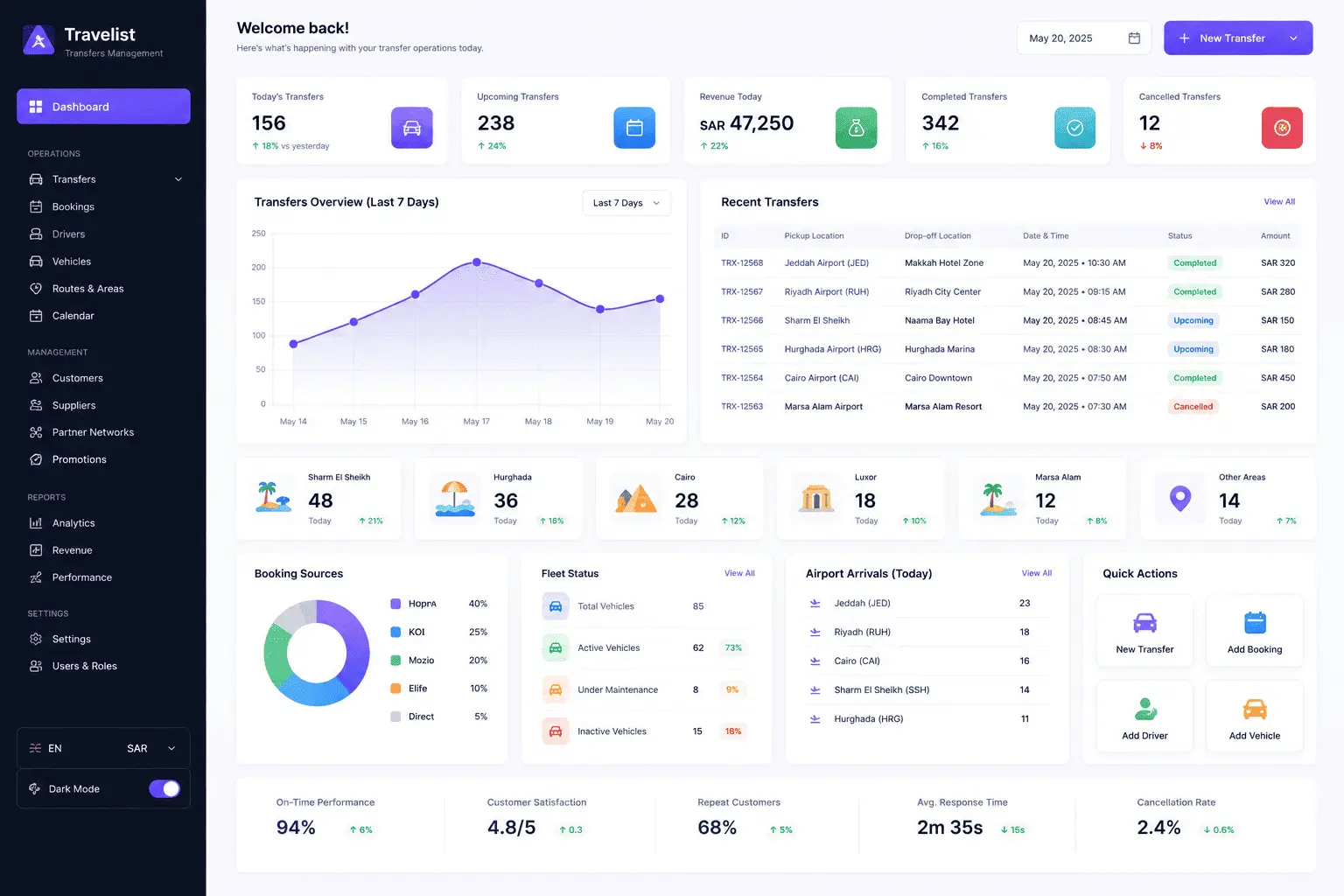Click the Travelist logo icon

click(38, 40)
